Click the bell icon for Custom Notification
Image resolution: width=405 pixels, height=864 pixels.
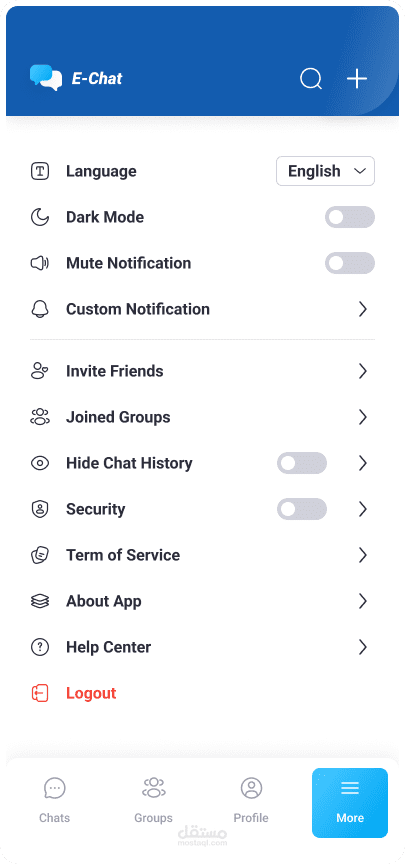pyautogui.click(x=40, y=309)
